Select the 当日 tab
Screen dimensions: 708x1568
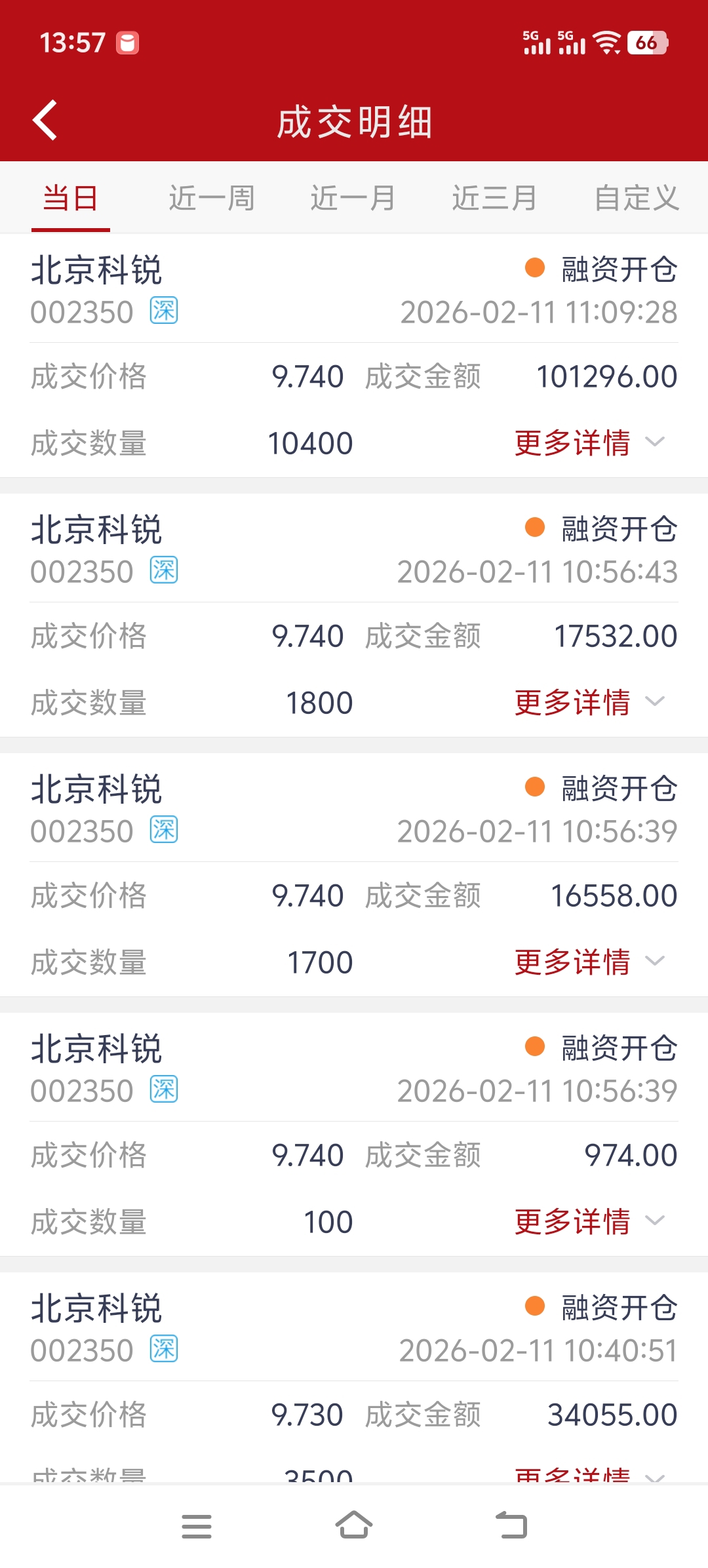70,198
